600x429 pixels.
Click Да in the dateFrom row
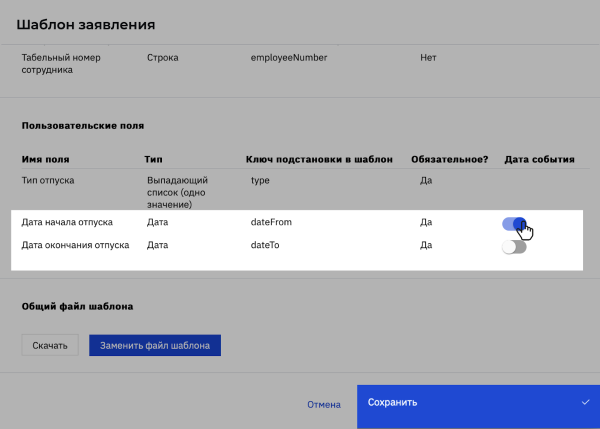click(x=426, y=222)
